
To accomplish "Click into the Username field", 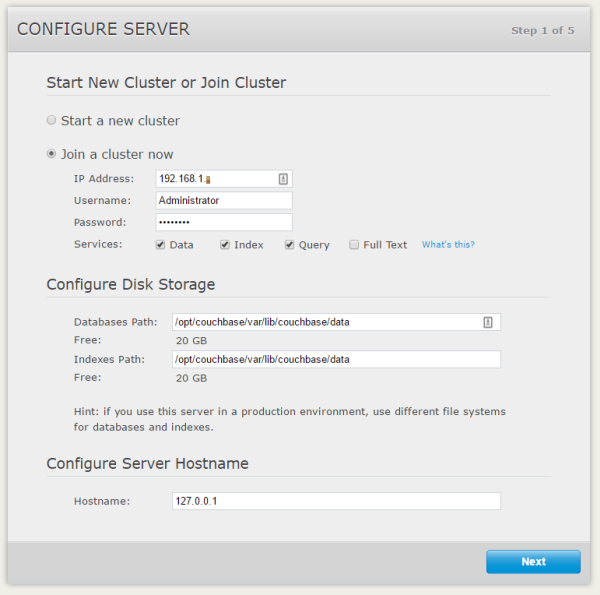I will tap(224, 200).
